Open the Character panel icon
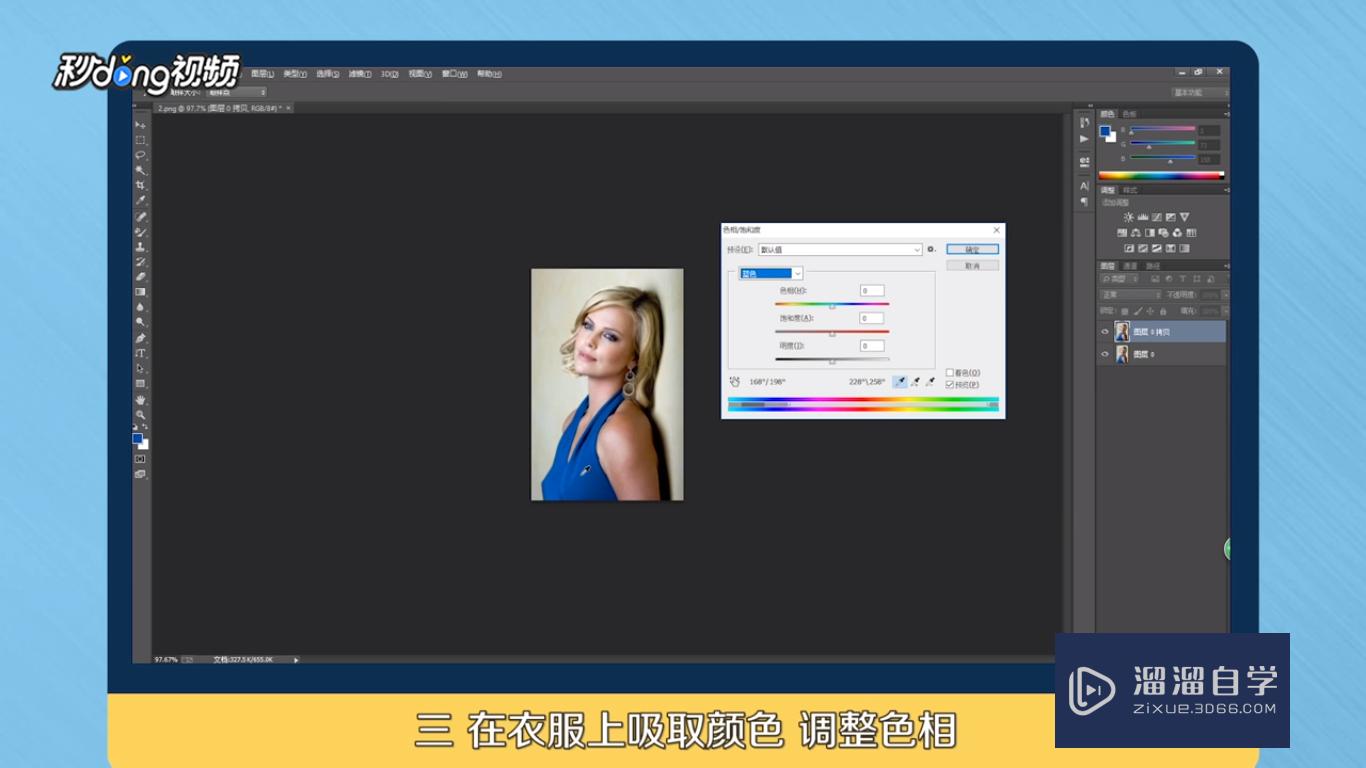 [1084, 186]
